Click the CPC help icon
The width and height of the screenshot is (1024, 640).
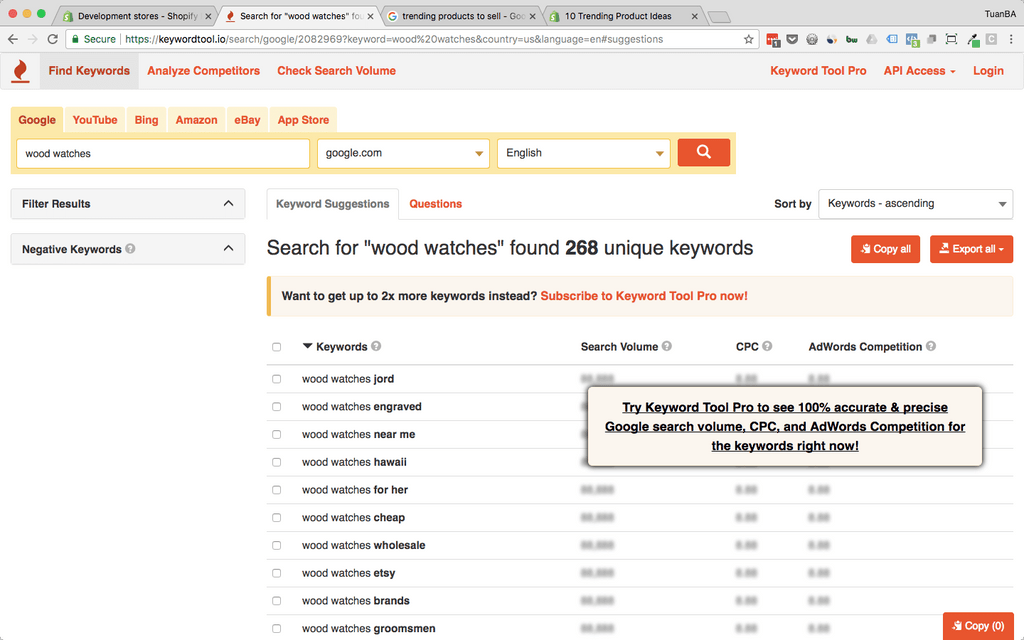click(767, 346)
